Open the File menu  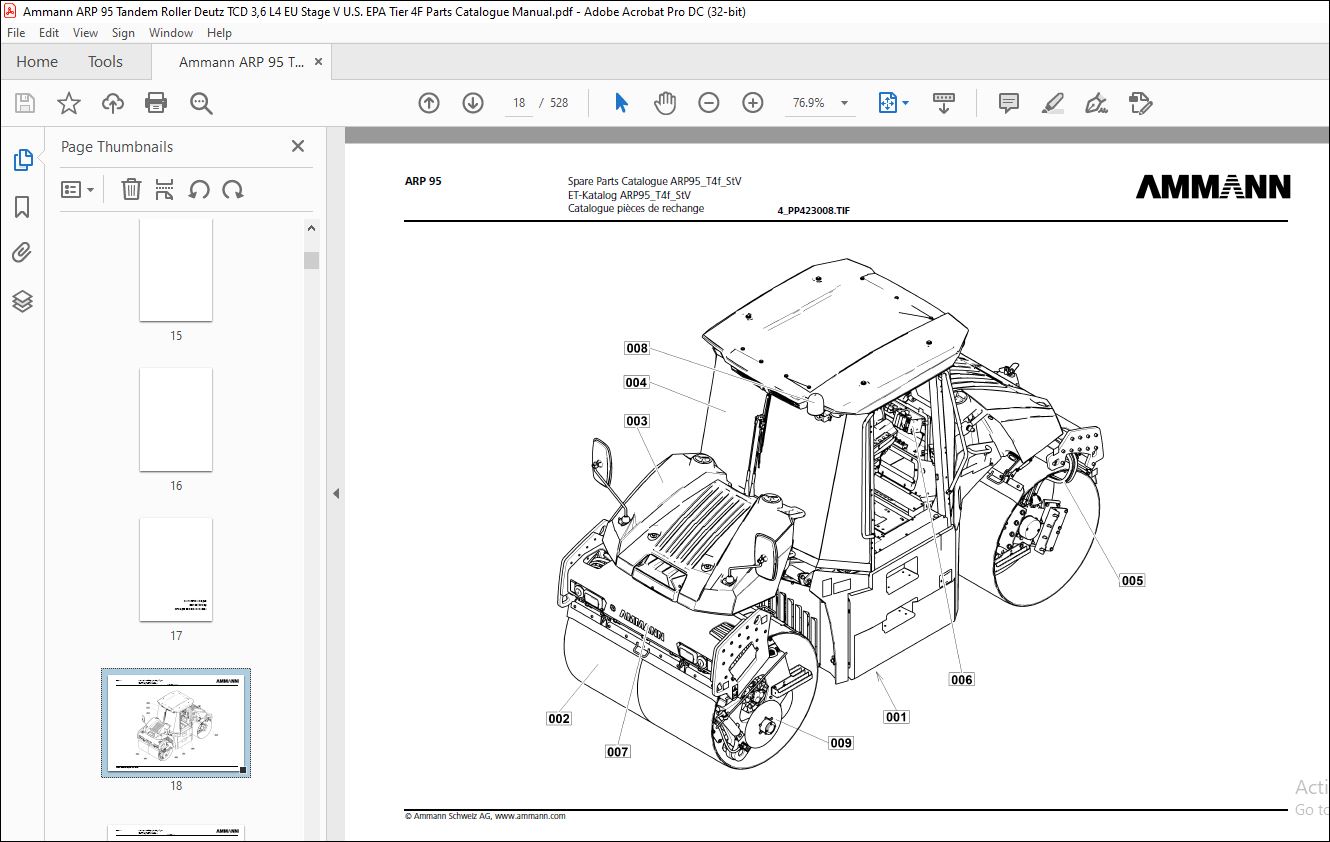[x=16, y=33]
